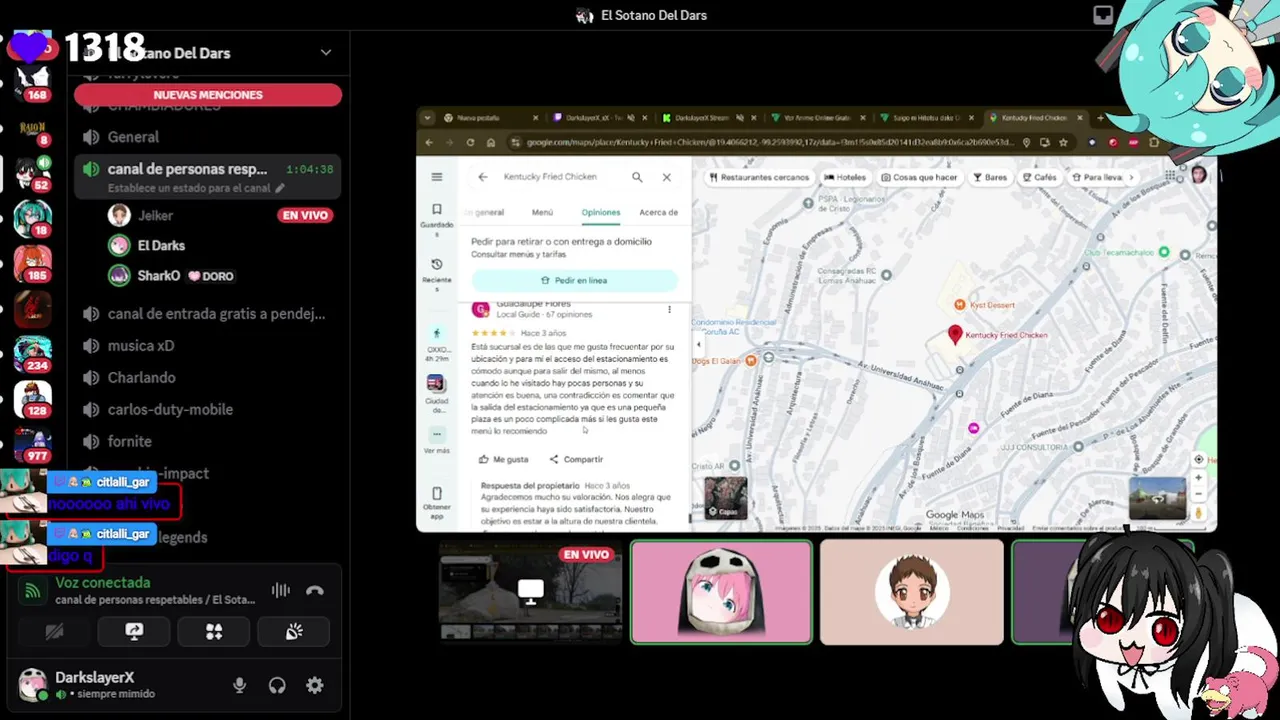
Task: Join the General voice channel
Action: [208, 137]
